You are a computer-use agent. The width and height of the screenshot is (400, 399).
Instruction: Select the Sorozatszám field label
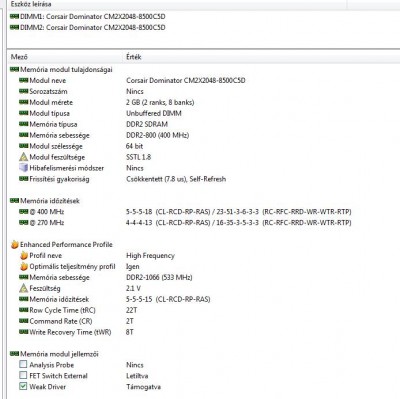[x=48, y=91]
